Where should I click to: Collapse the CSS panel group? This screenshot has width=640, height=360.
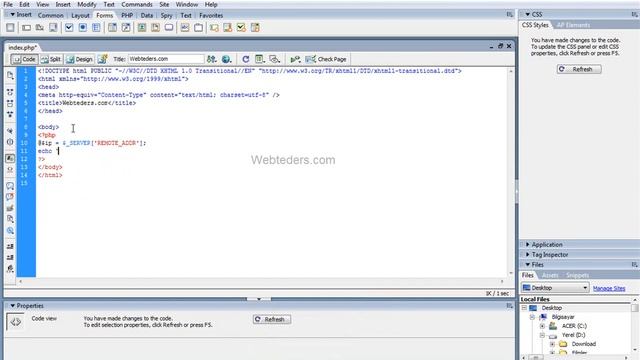click(527, 14)
